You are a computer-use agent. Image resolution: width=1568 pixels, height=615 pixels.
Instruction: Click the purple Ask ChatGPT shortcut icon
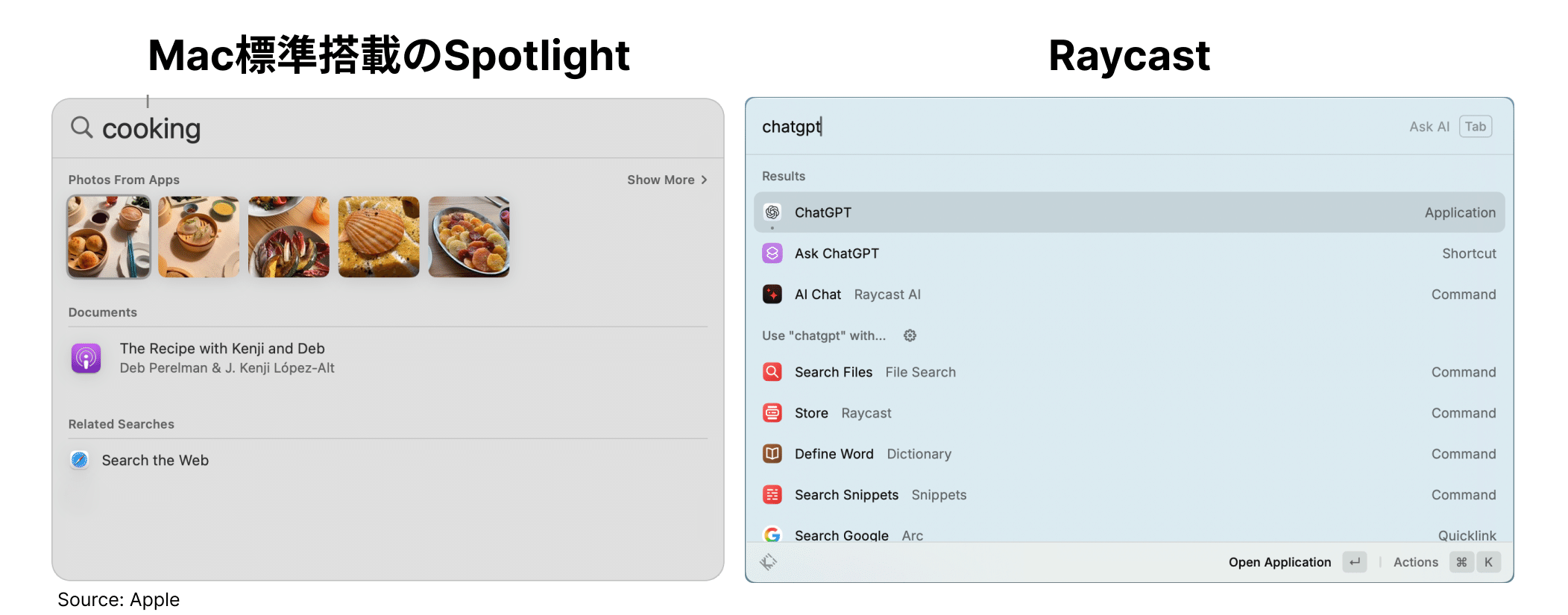772,253
